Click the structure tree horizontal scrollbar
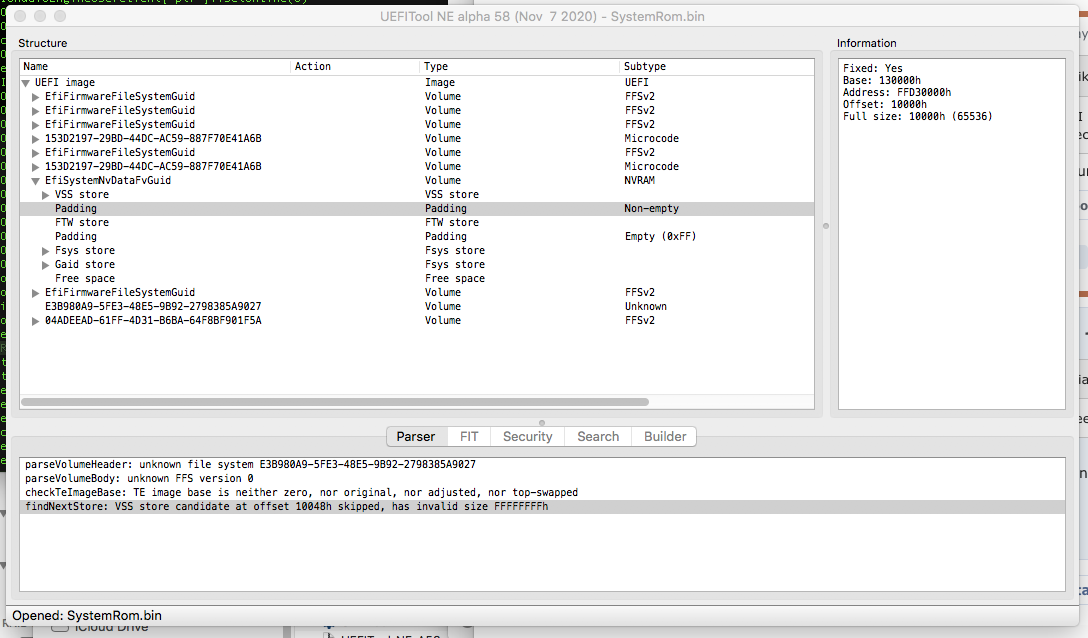This screenshot has width=1088, height=638. 335,402
